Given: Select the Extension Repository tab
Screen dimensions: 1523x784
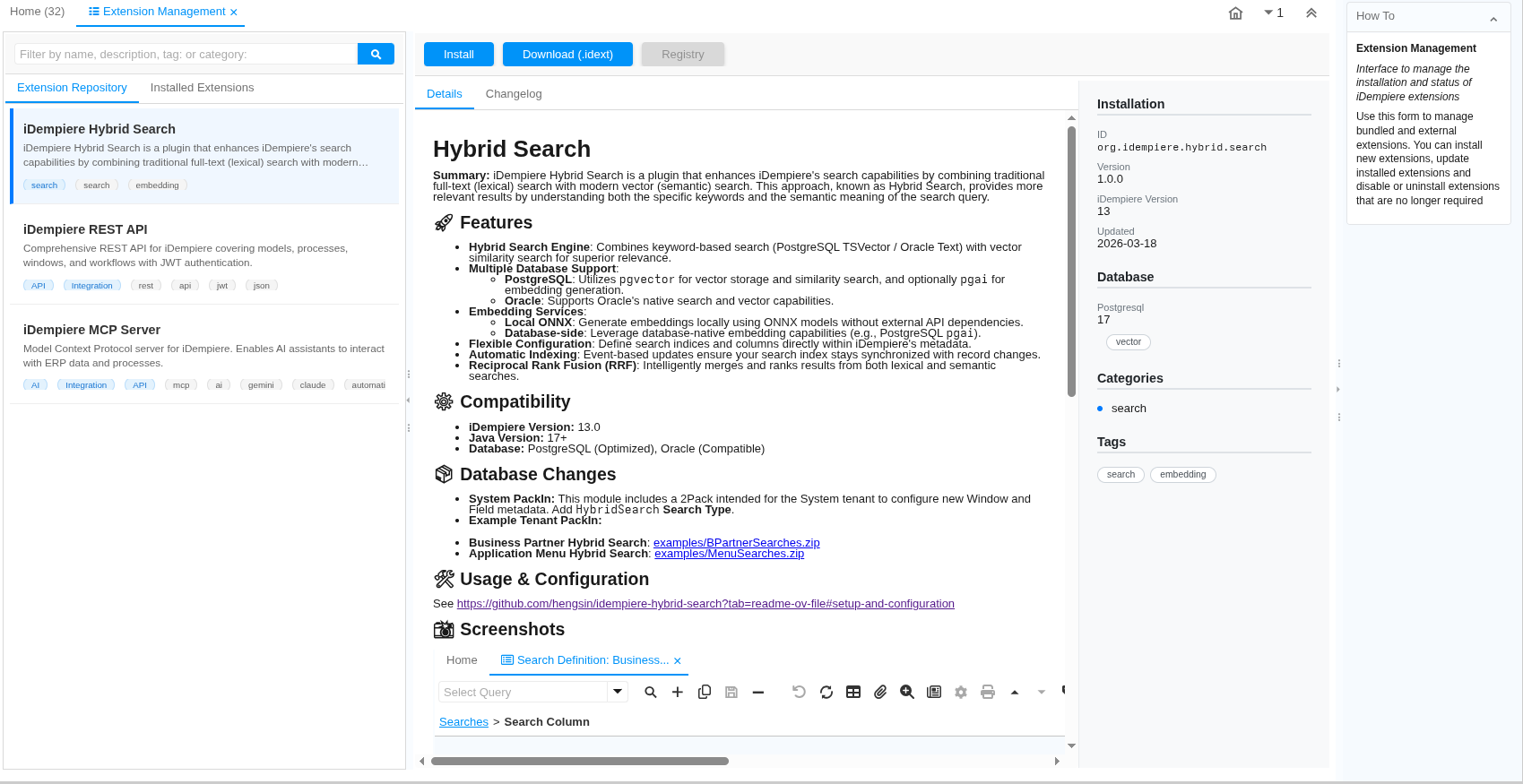Looking at the screenshot, I should point(72,88).
